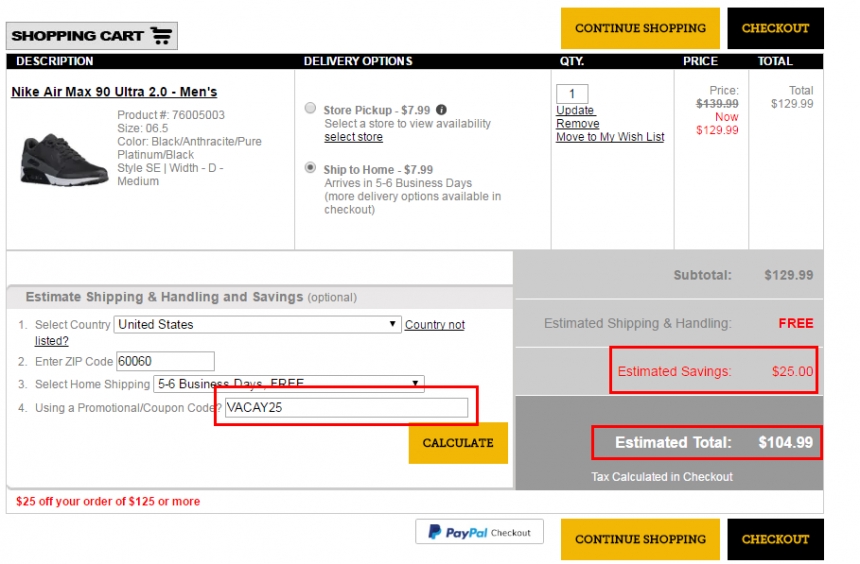Click Move to My Wish List link

click(610, 137)
